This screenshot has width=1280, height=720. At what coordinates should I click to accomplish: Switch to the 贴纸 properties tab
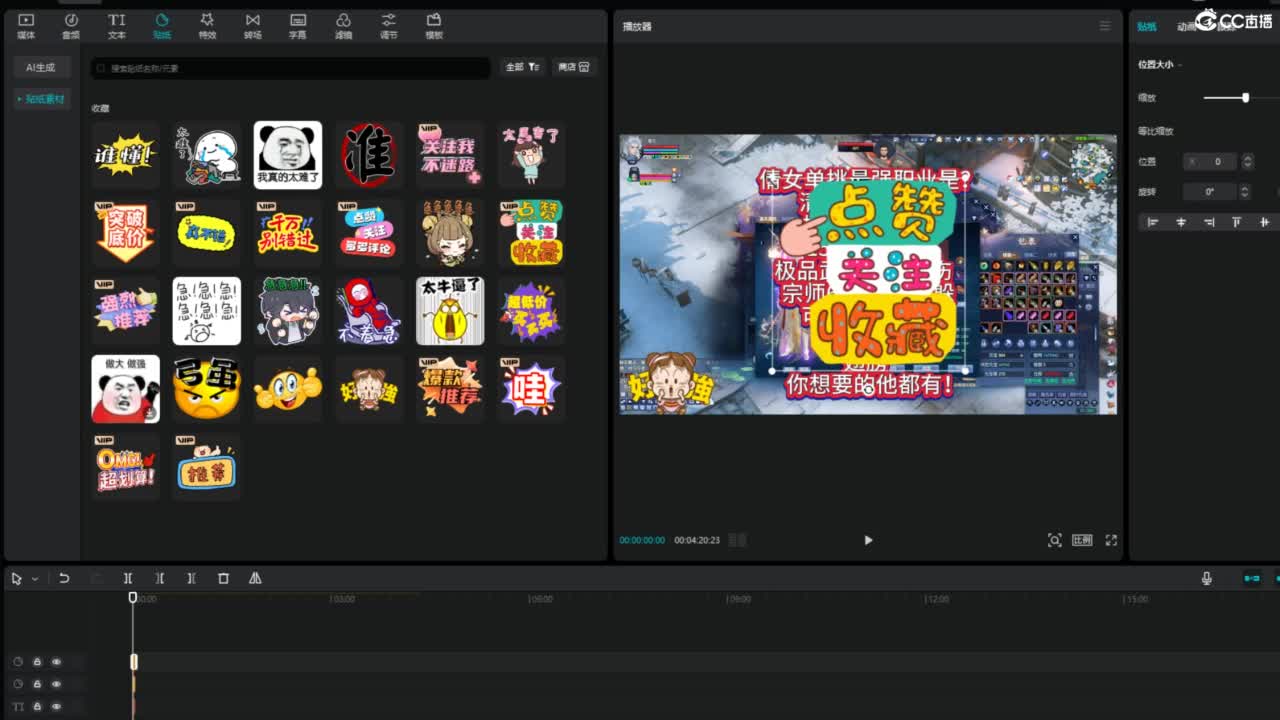[1147, 27]
